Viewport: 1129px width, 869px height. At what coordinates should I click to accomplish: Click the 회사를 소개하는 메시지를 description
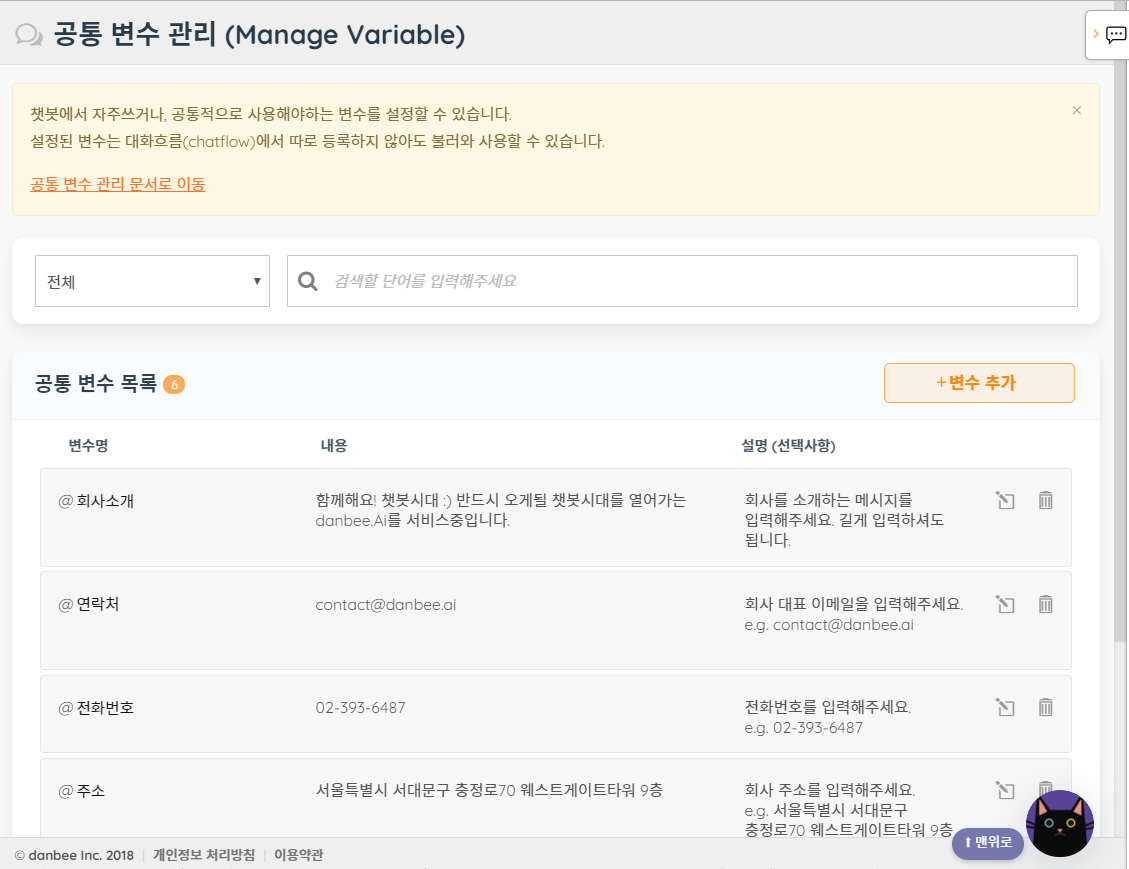click(844, 520)
